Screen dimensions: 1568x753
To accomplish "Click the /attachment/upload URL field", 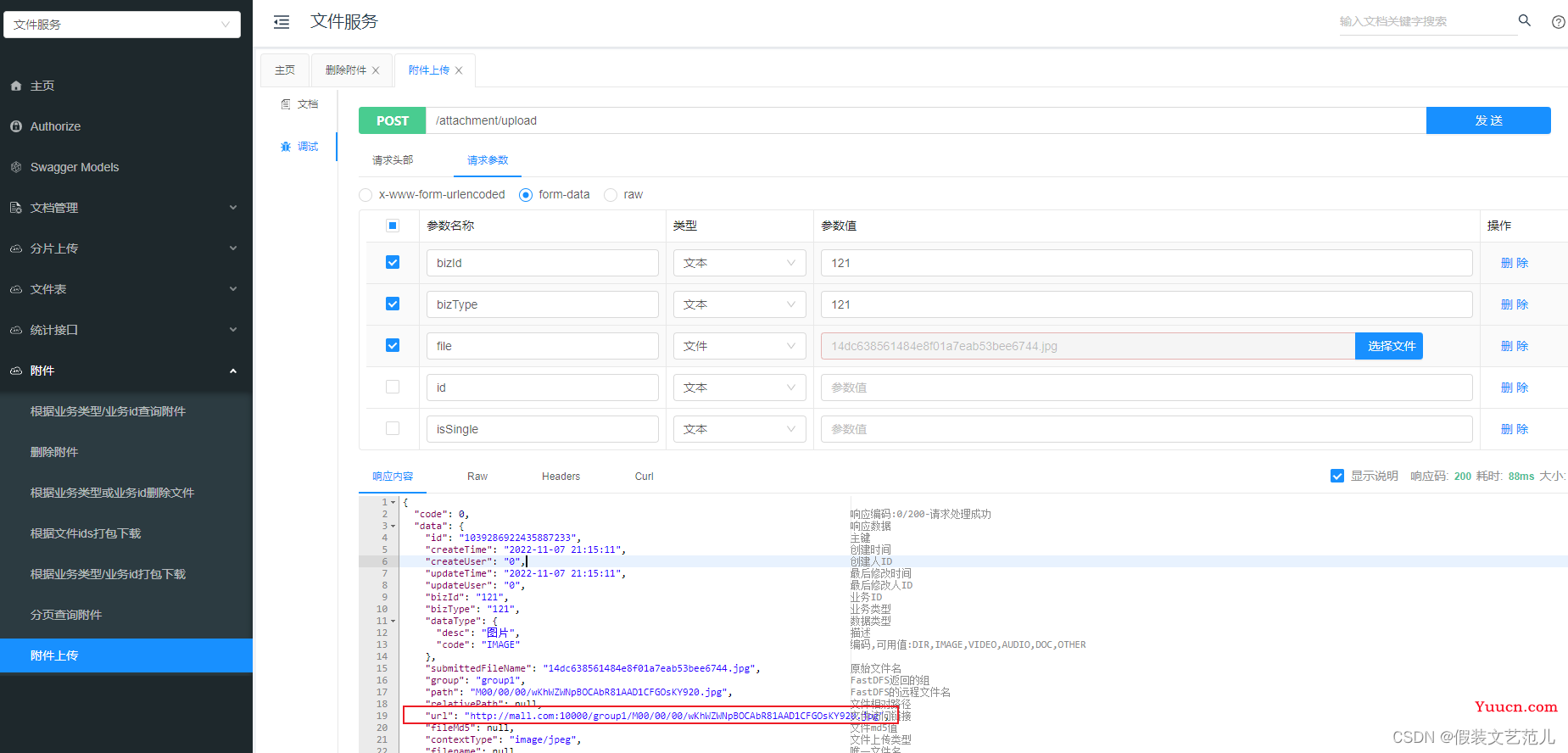I will coord(925,120).
